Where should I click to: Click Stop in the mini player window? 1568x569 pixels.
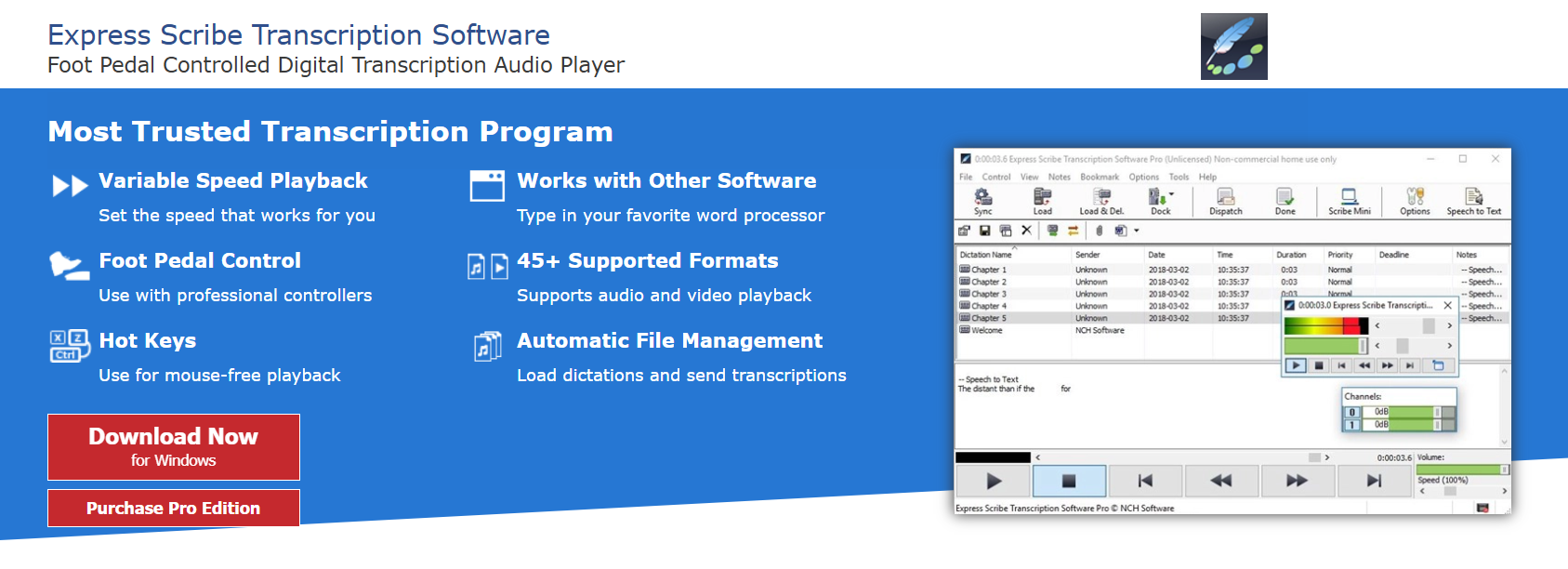[x=1318, y=365]
